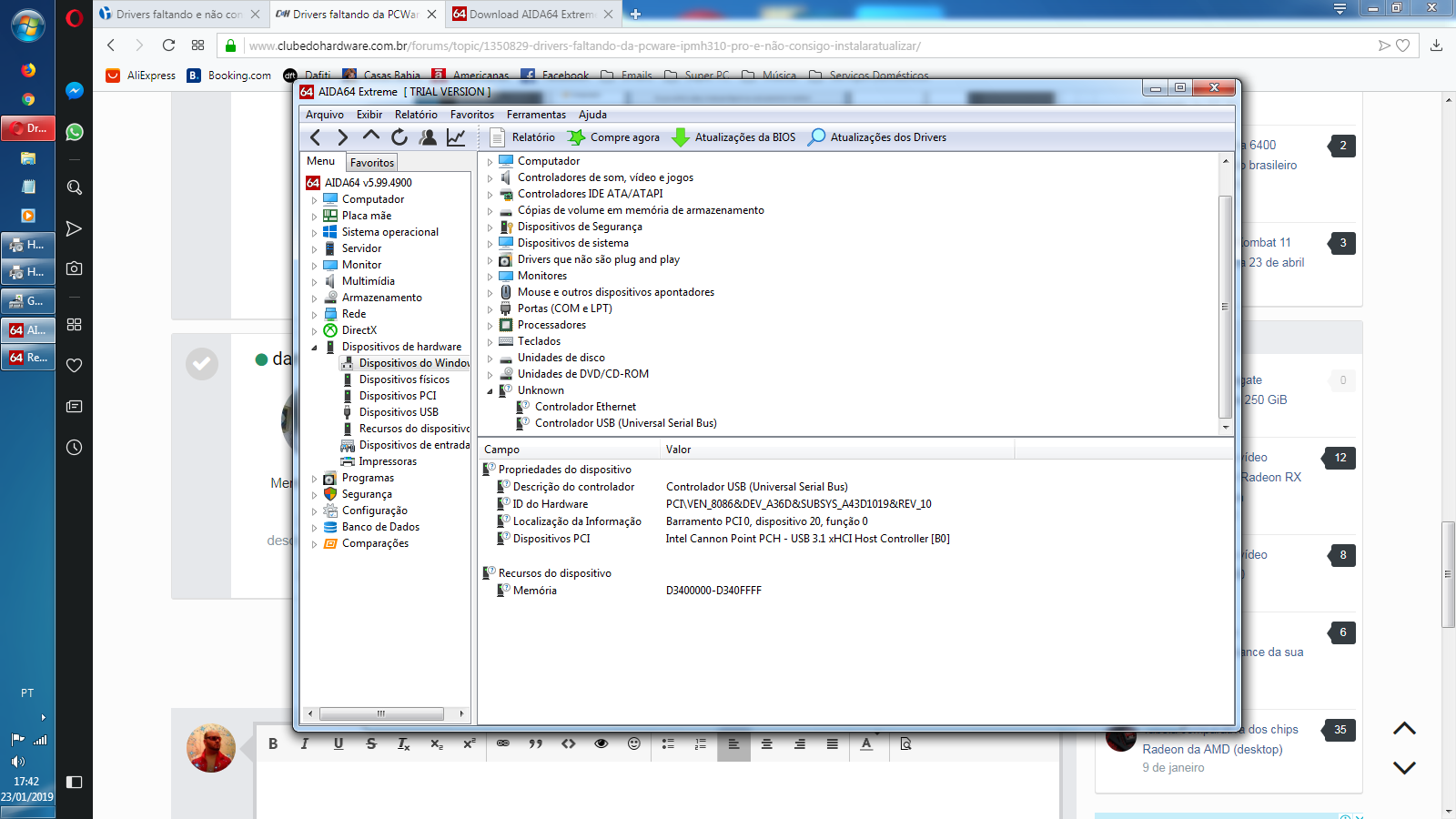Expand Sistema operacional tree node
Viewport: 1456px width, 819px height.
[315, 233]
